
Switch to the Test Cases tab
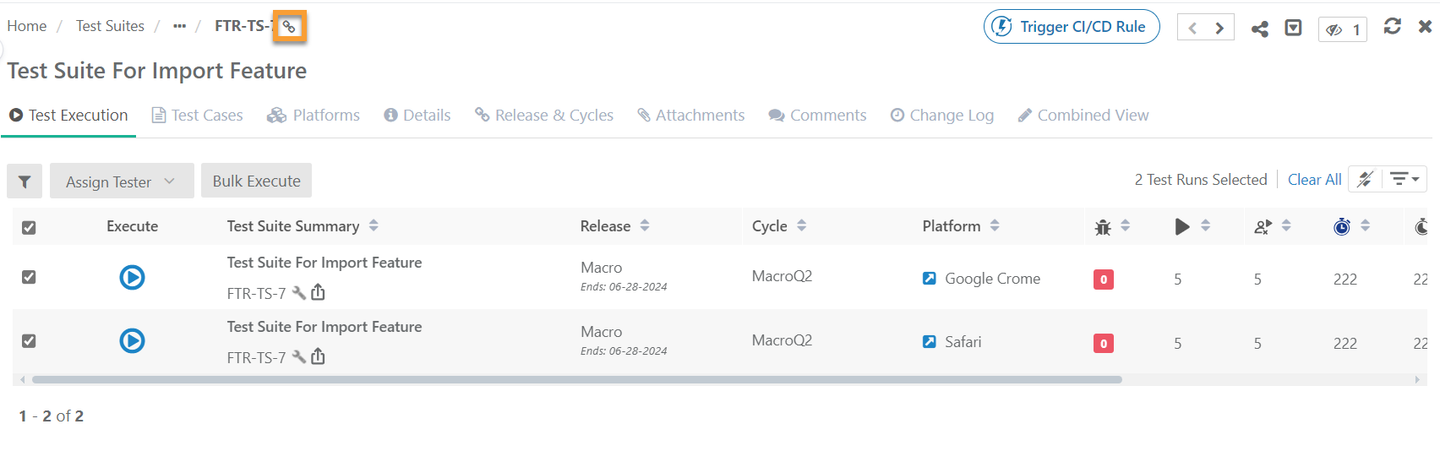[x=197, y=116]
